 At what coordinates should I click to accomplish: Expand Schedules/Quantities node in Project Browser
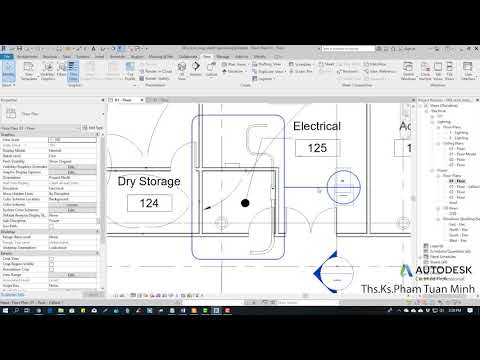[426, 251]
